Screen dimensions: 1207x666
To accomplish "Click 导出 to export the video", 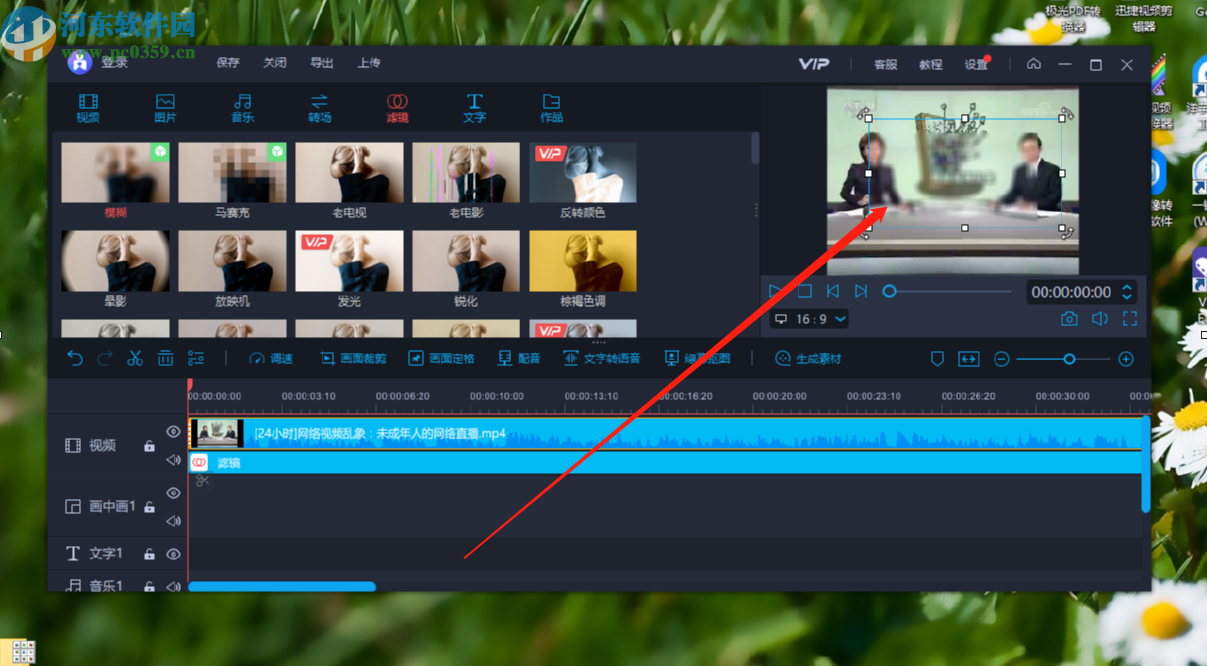I will pyautogui.click(x=322, y=63).
